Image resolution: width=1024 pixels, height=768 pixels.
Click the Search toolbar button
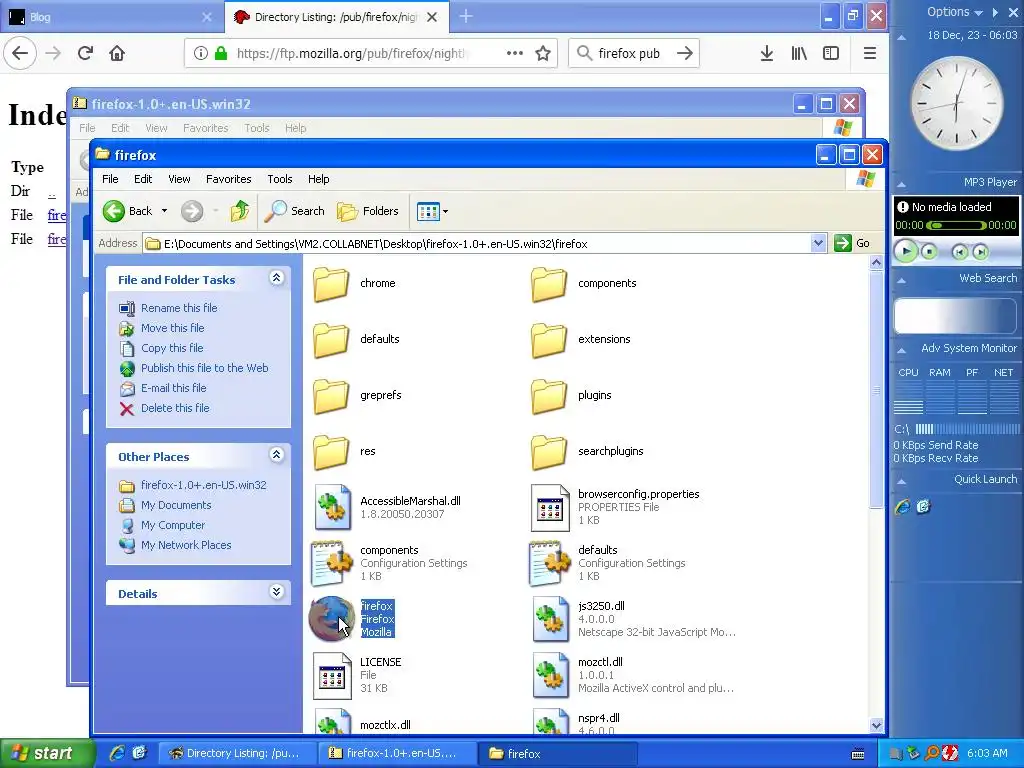pos(295,211)
